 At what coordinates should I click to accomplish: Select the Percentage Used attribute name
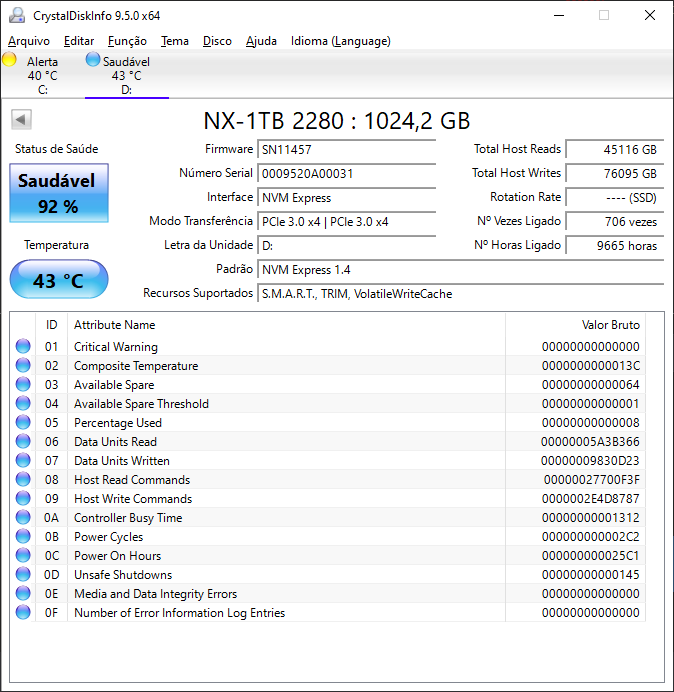point(118,423)
